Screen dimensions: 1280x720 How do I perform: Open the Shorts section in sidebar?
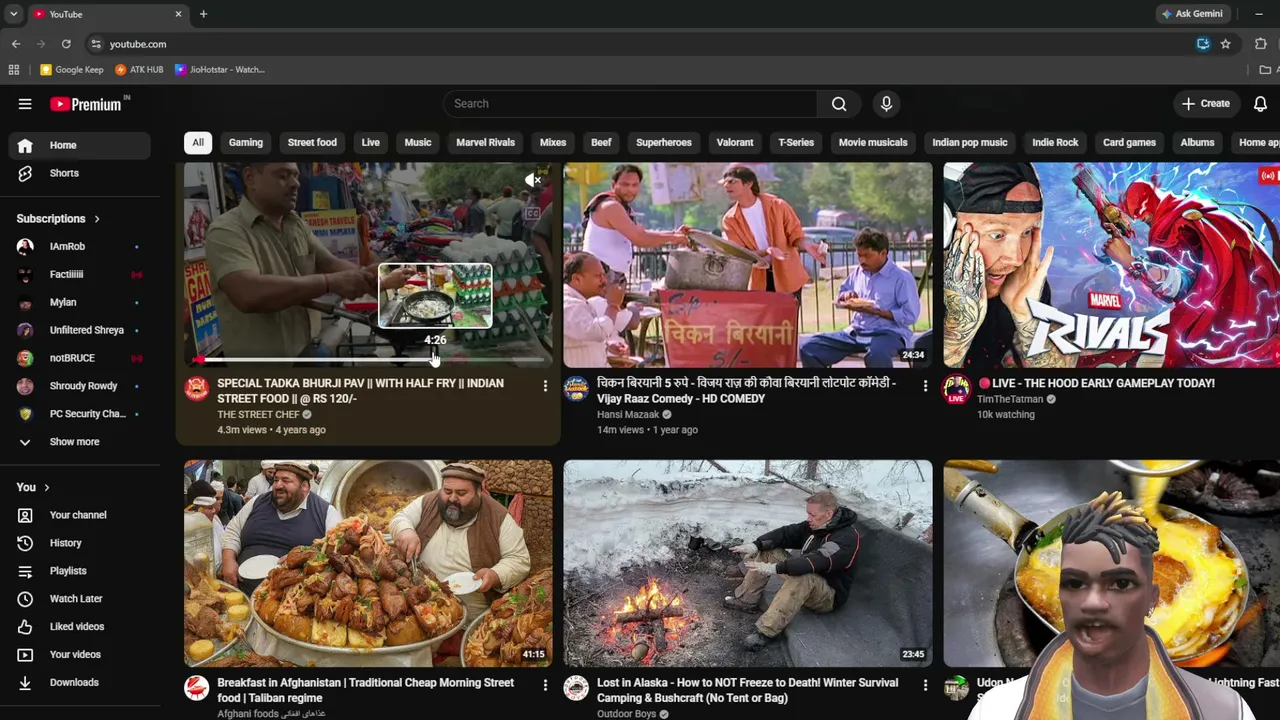[80, 173]
